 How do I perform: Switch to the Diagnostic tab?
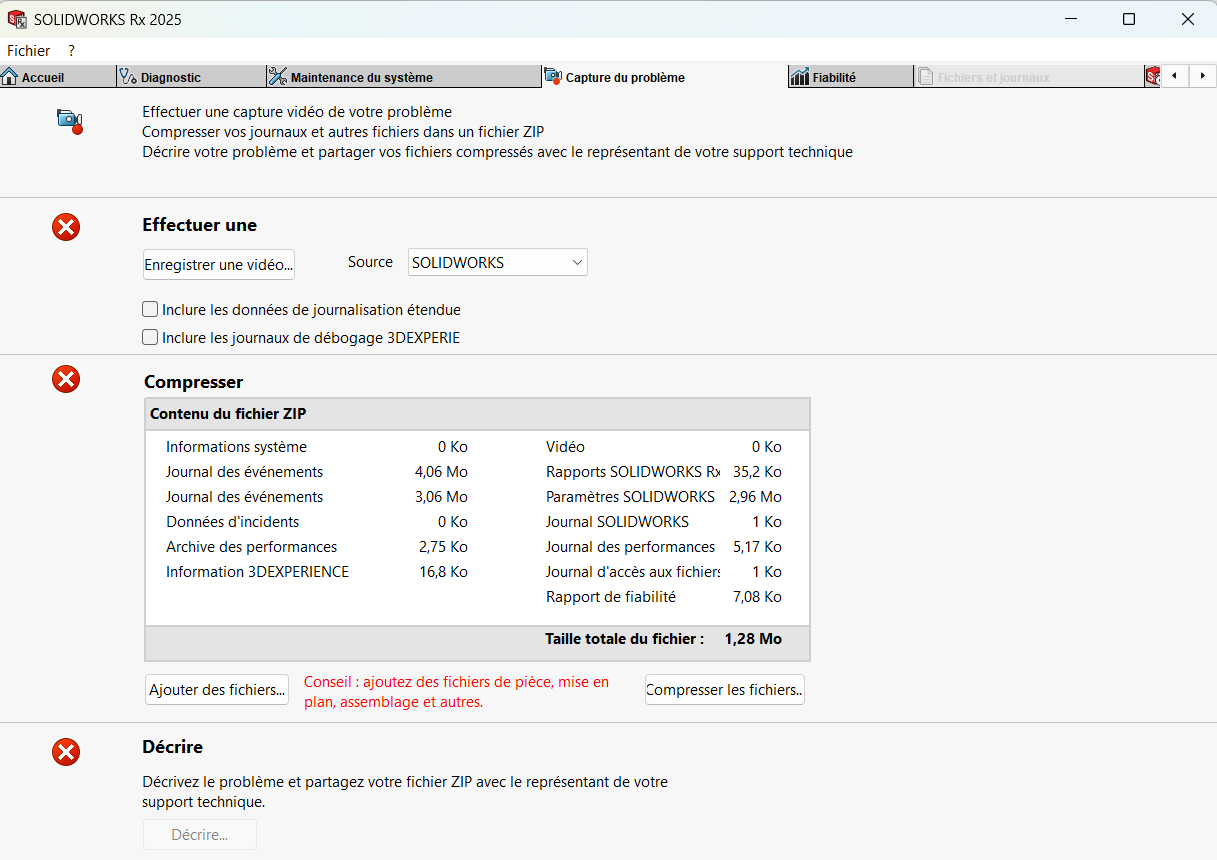[190, 77]
